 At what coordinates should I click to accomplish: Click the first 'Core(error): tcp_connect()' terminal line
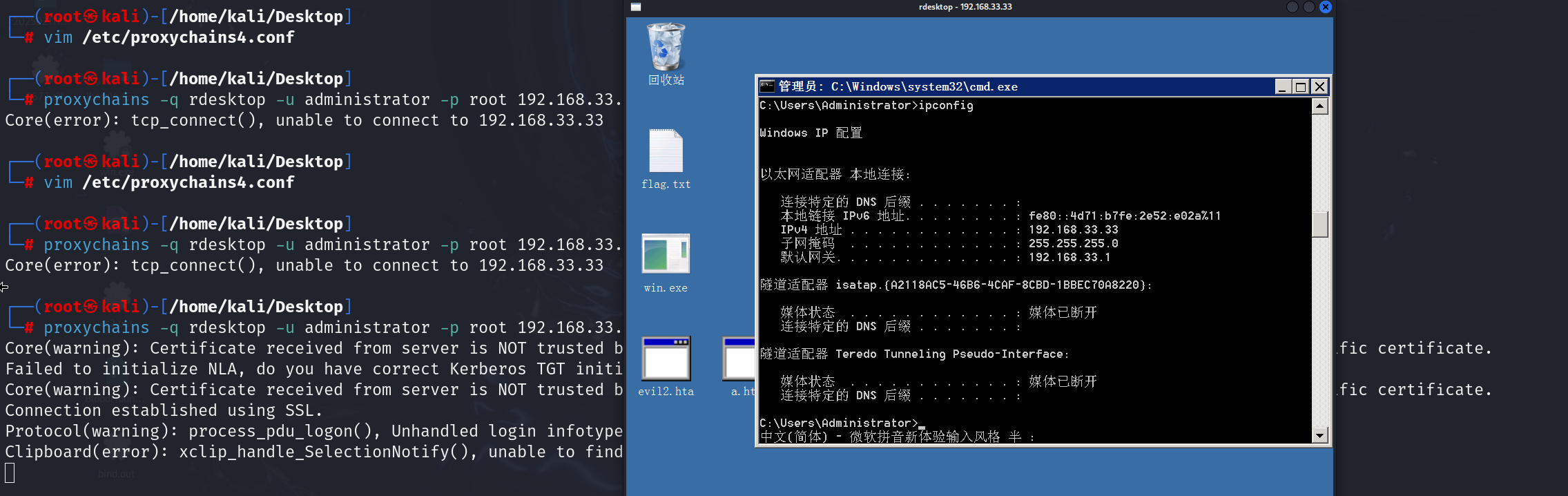(304, 120)
